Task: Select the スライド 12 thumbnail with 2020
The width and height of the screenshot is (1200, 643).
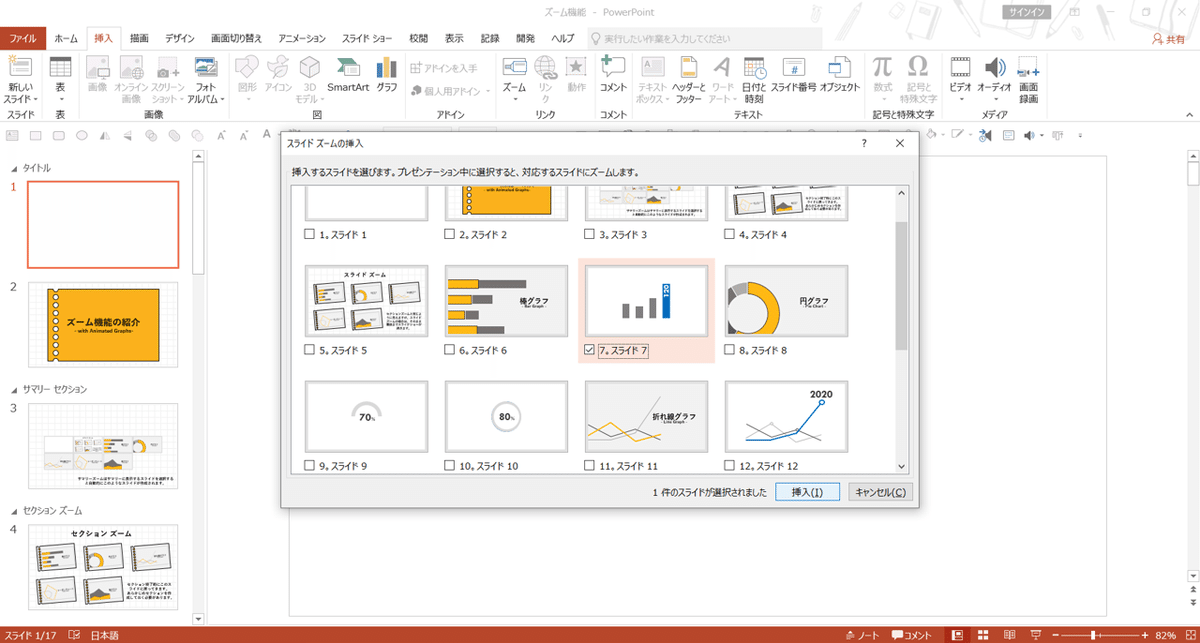Action: pyautogui.click(x=786, y=418)
